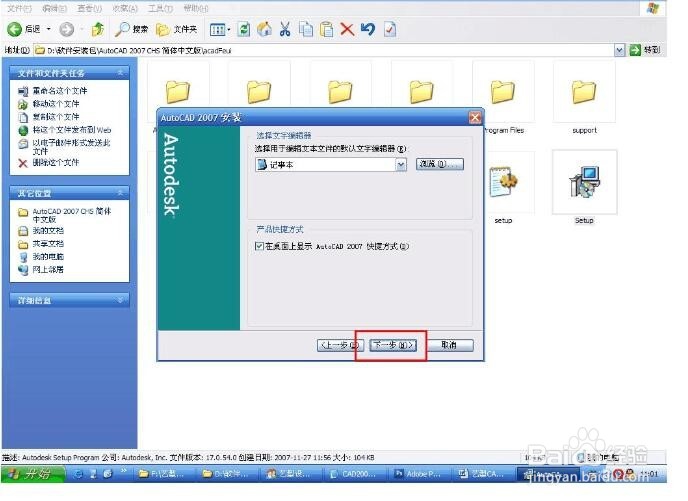Toggle the Folders pane button
This screenshot has height=501, width=688.
pyautogui.click(x=177, y=29)
